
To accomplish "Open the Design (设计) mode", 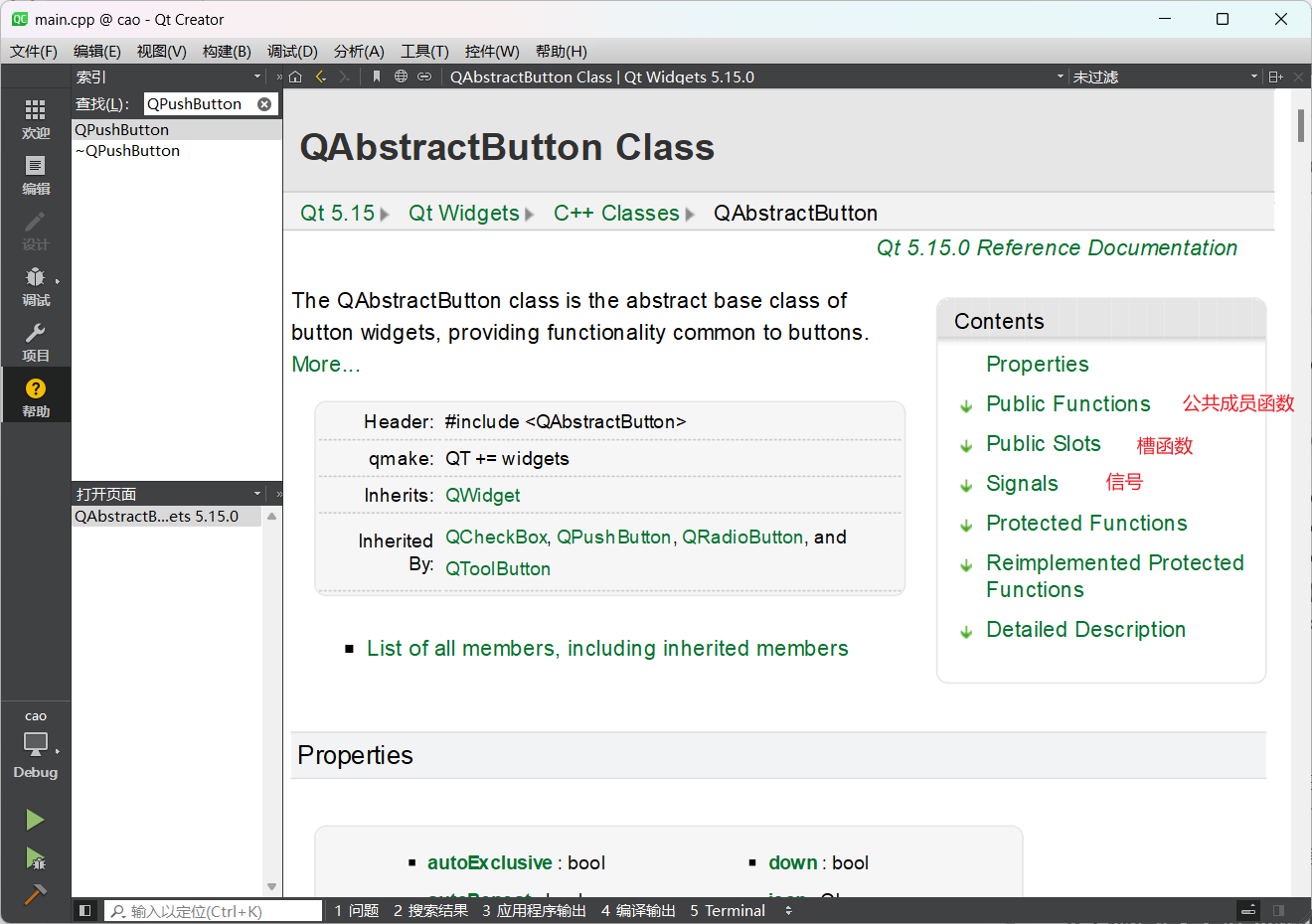I will pos(36,231).
